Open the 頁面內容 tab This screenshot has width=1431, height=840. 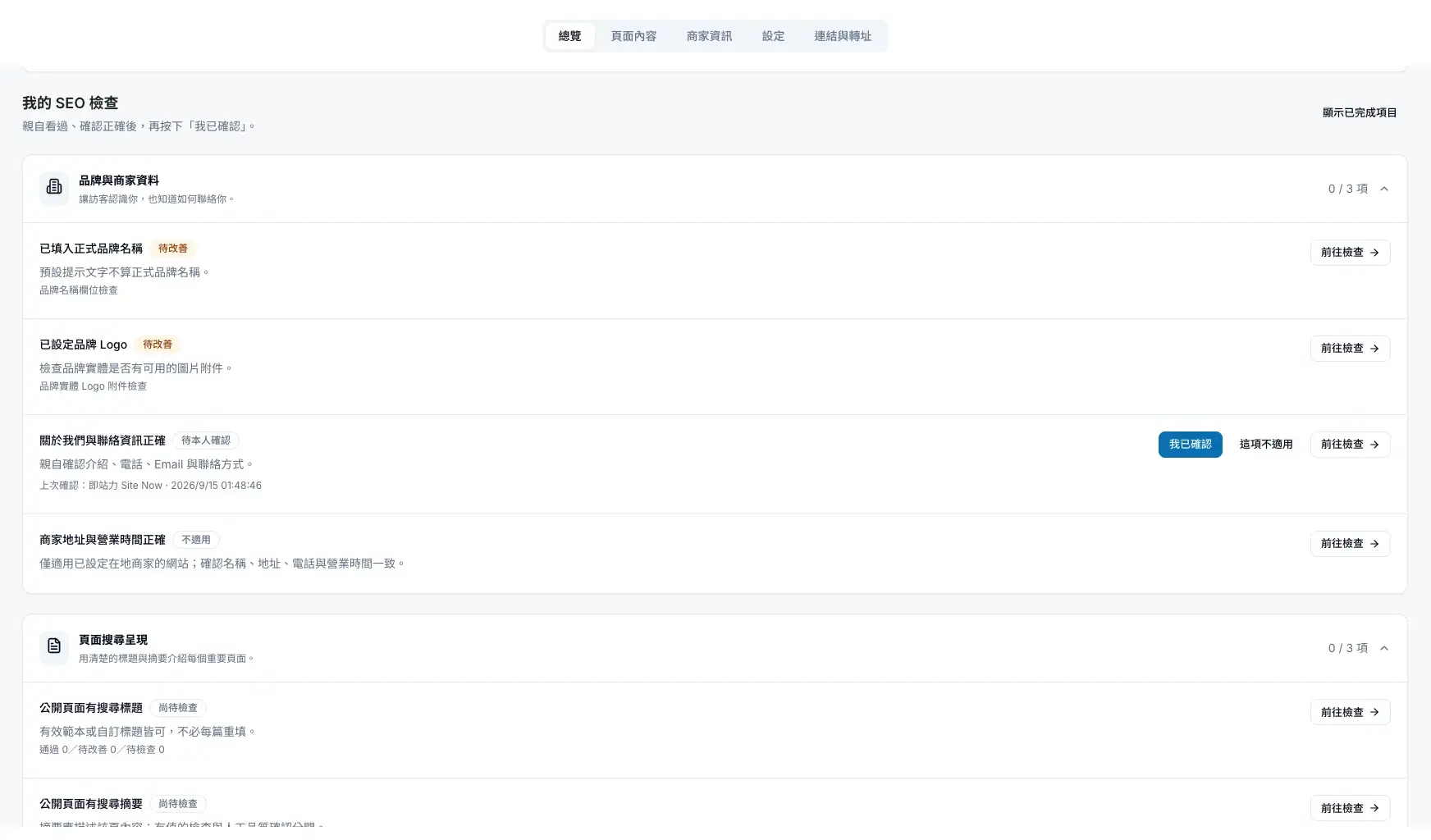point(633,36)
